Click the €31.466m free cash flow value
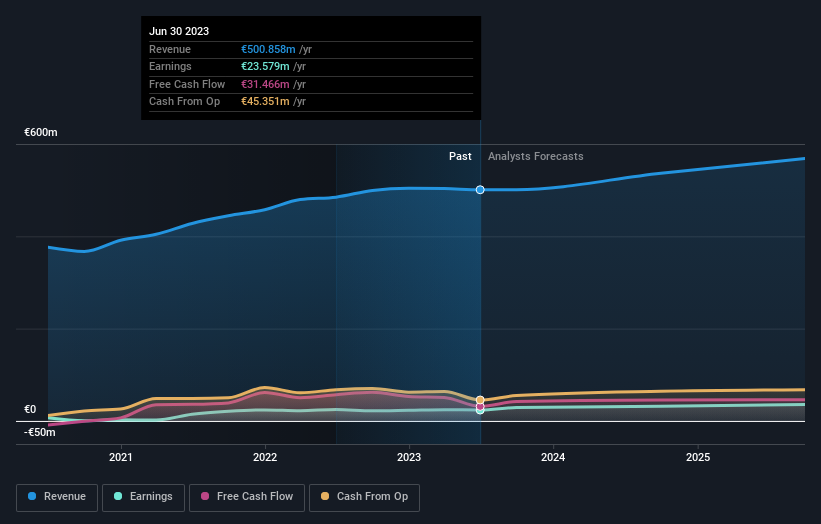 pos(265,84)
